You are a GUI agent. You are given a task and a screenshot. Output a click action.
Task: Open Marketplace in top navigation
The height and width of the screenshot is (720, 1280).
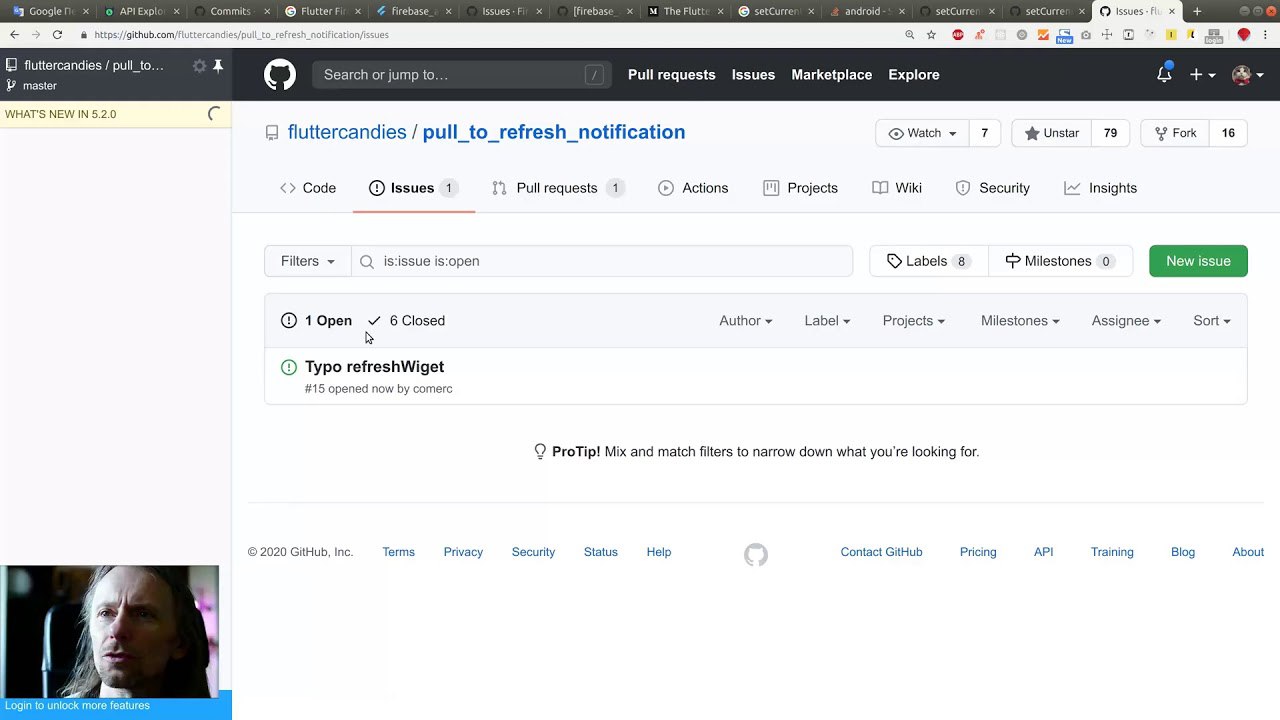click(x=832, y=75)
